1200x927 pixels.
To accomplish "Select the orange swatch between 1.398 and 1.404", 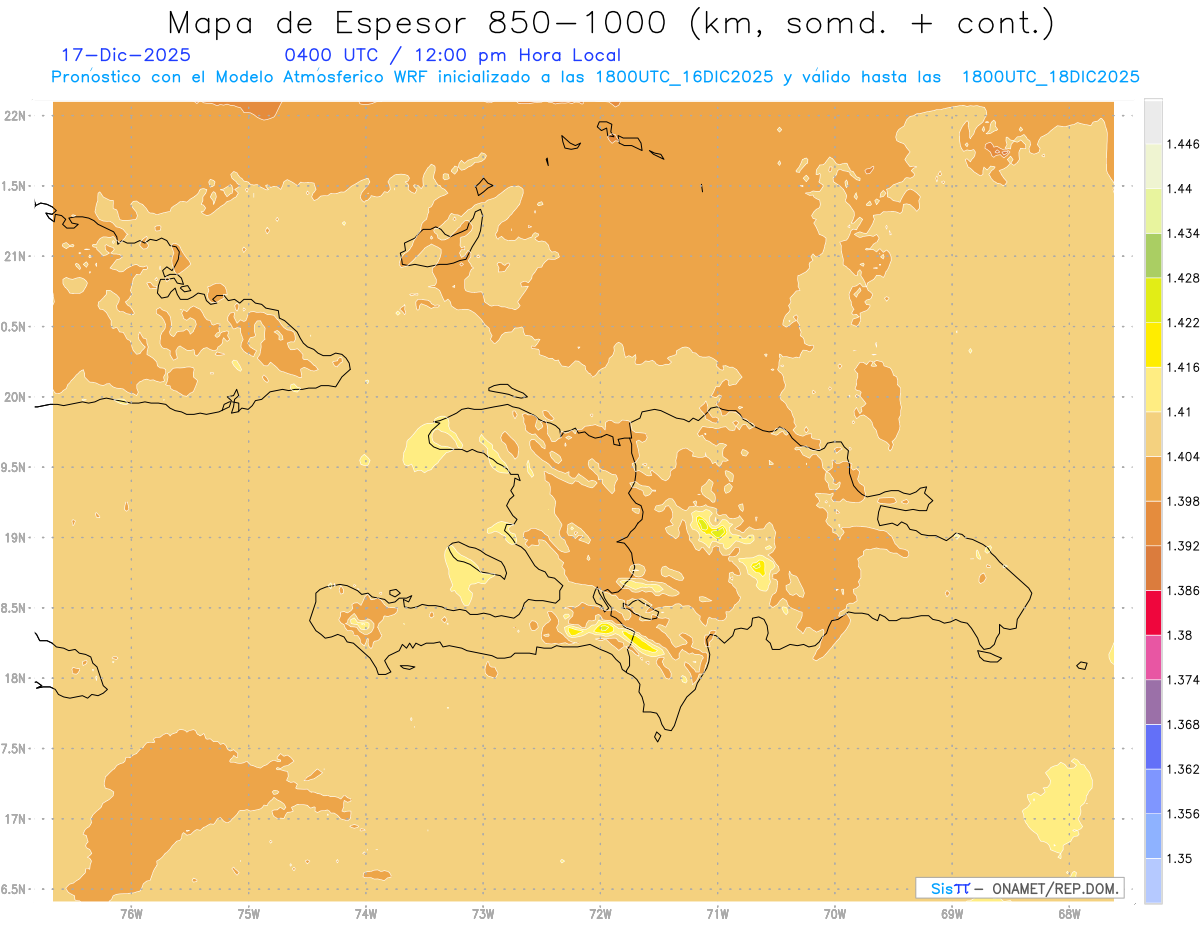I will click(1153, 478).
